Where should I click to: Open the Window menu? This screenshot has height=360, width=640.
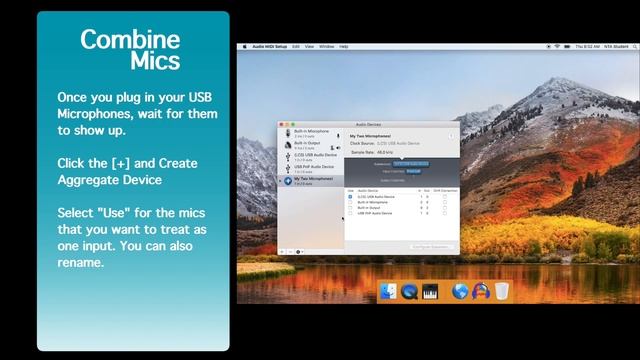(x=327, y=47)
